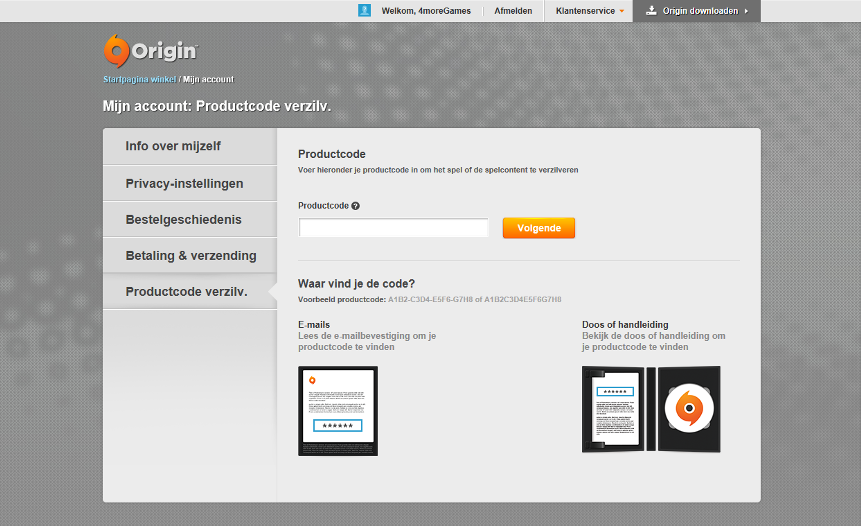
Task: Click the game box and manual image
Action: 651,409
